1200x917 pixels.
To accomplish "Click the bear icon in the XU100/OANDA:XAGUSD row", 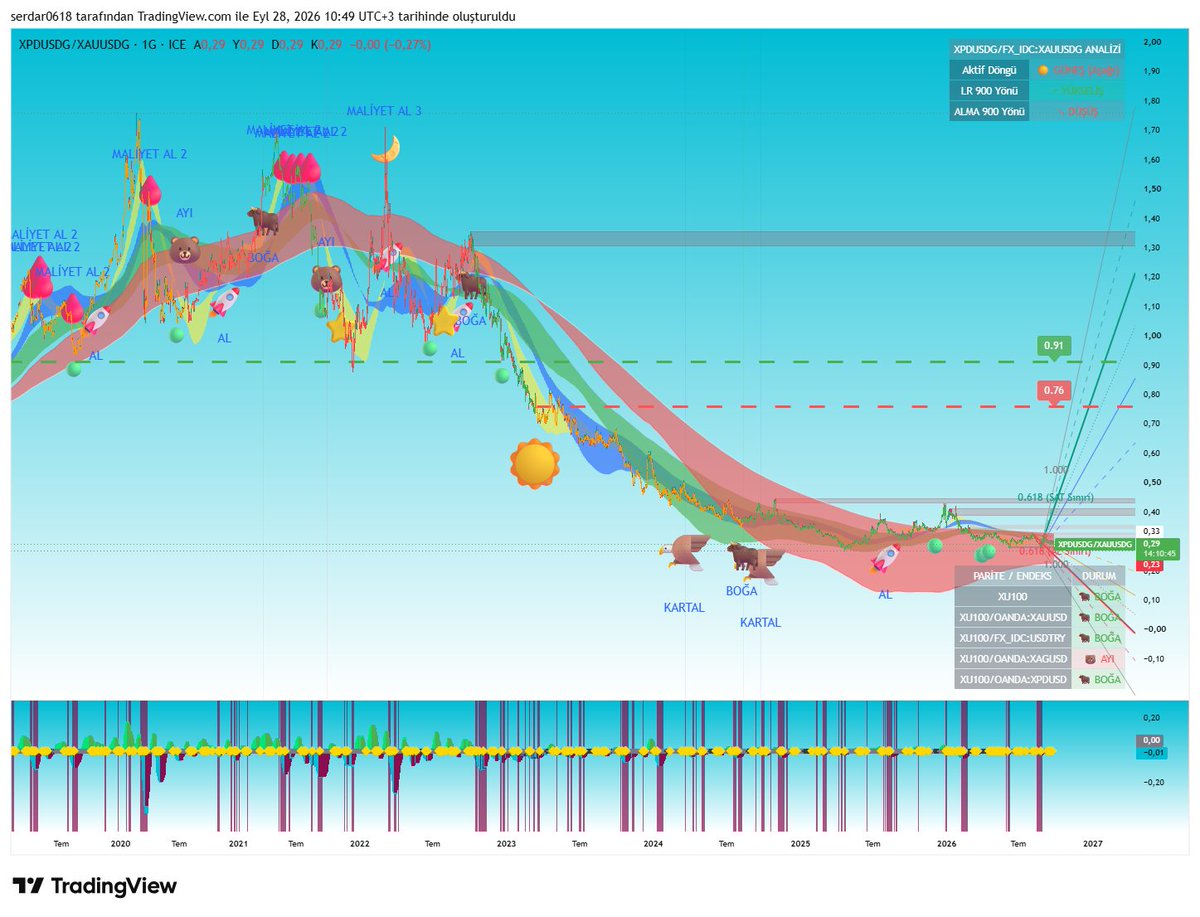I will click(1091, 659).
